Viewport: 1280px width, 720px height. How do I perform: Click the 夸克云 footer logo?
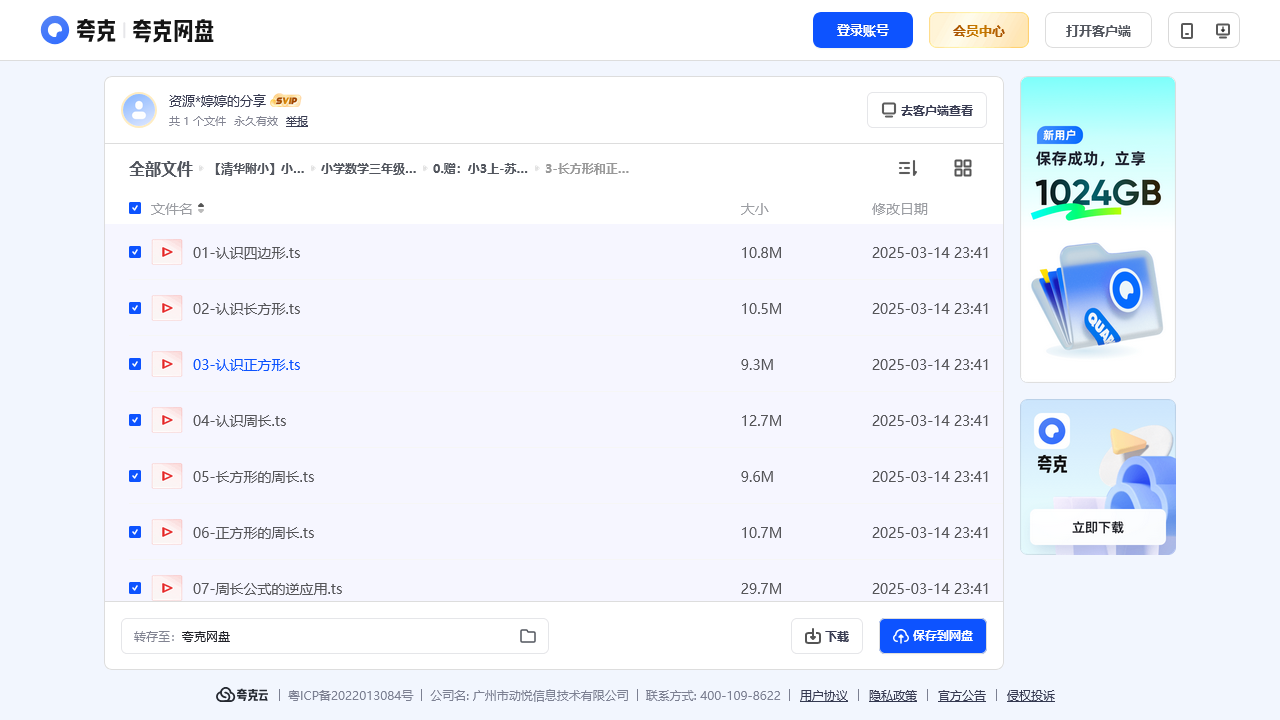[x=242, y=695]
